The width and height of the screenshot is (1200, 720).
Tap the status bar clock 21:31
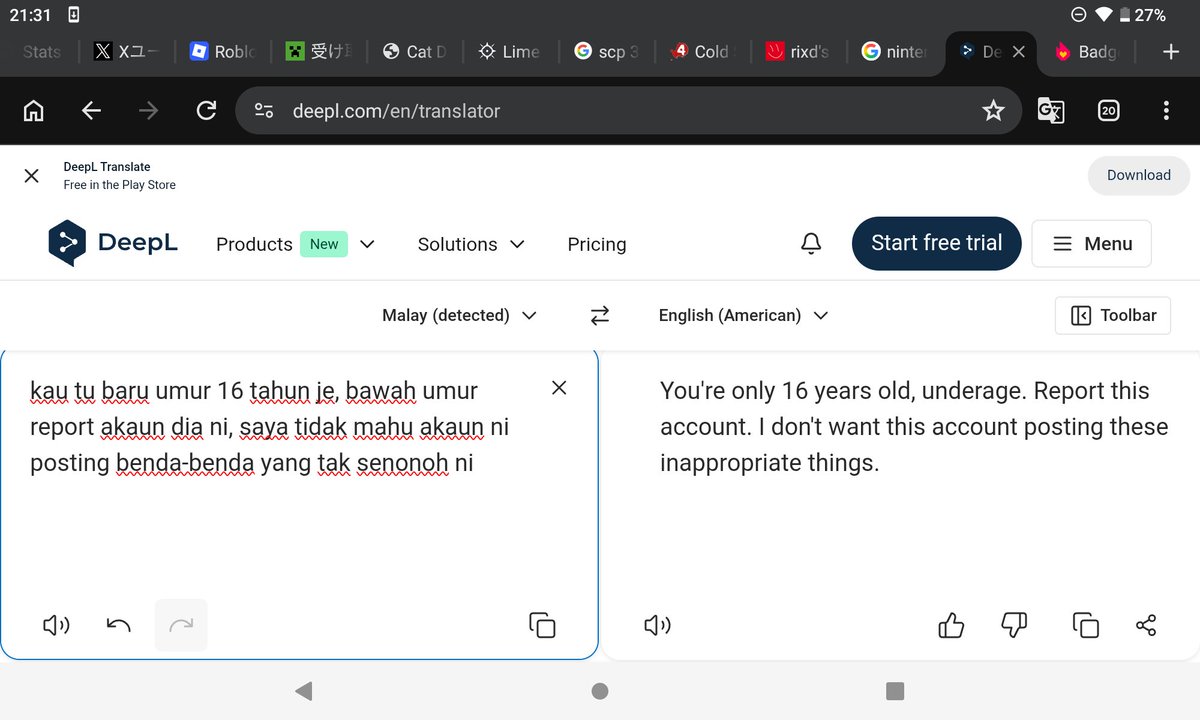click(x=28, y=15)
